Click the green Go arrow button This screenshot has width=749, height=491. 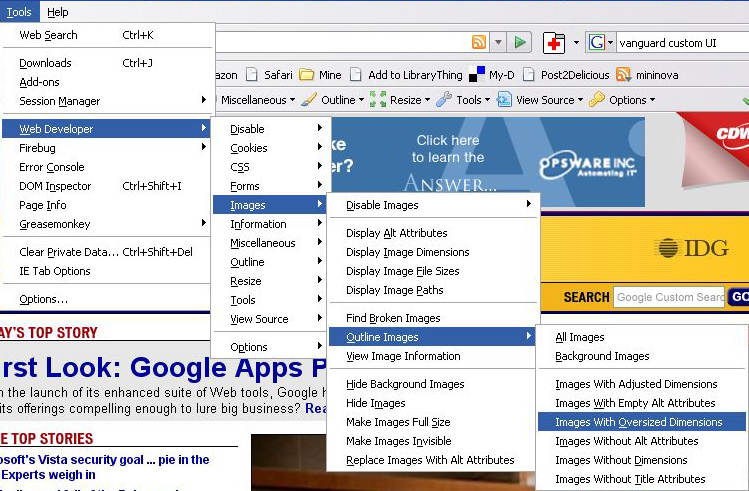tap(520, 42)
